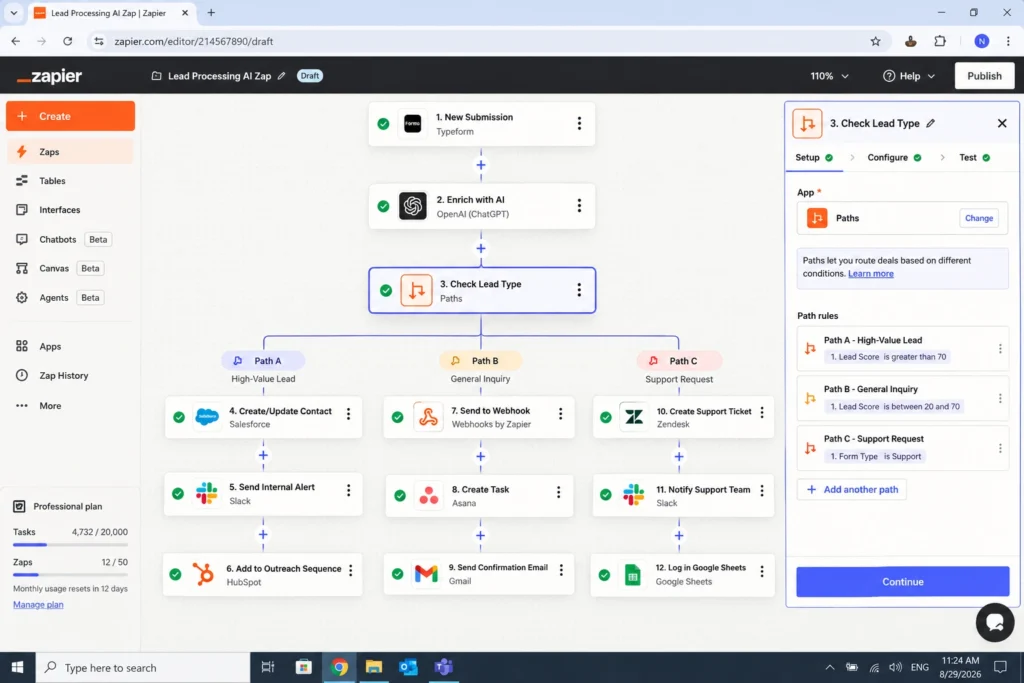Add a step after New Submission using plus
1024x683 pixels.
coord(481,165)
